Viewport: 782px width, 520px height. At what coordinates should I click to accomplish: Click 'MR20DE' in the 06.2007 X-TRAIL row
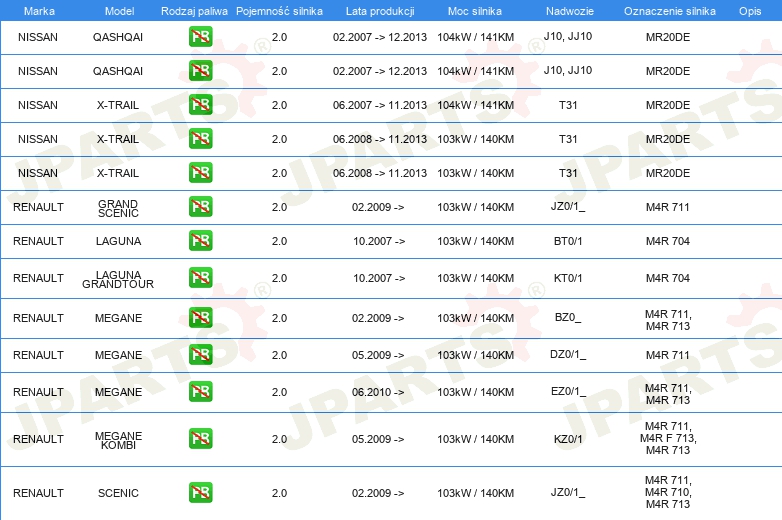668,105
